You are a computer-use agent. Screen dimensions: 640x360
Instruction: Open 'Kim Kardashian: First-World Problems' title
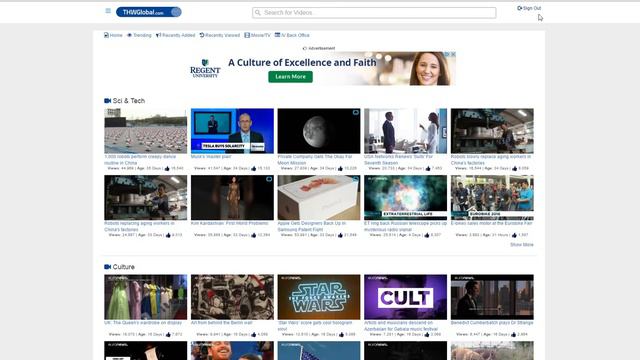point(230,223)
